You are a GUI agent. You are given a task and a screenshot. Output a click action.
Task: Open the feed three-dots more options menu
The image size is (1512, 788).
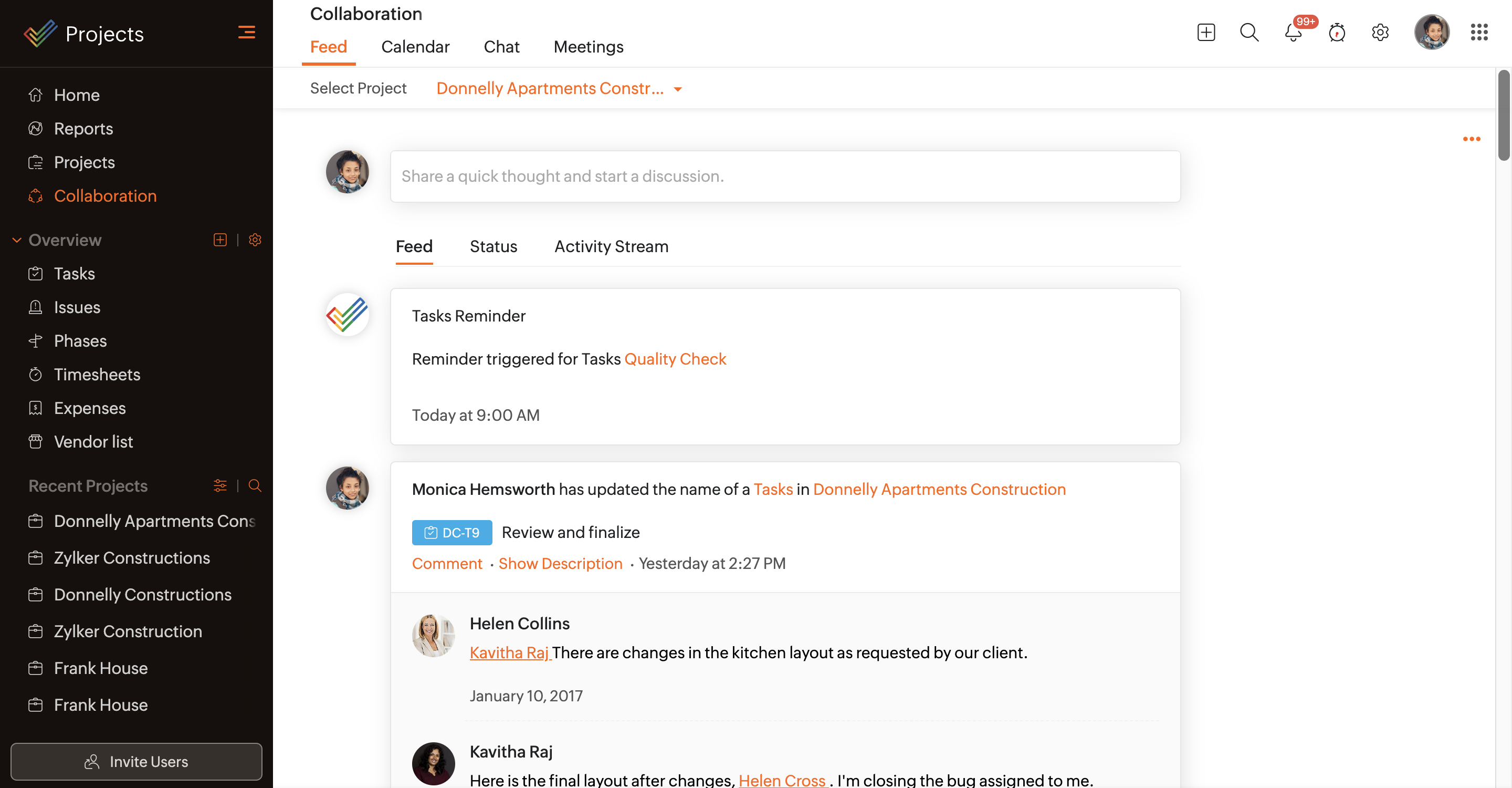(x=1471, y=139)
